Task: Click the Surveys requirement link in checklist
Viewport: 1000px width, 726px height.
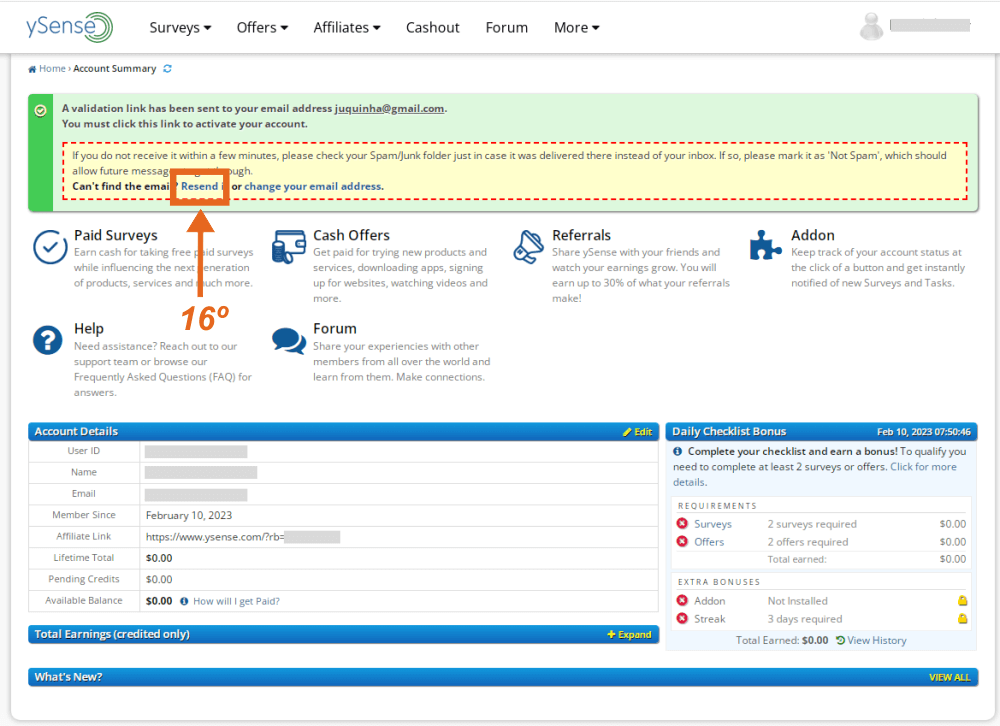Action: 713,524
